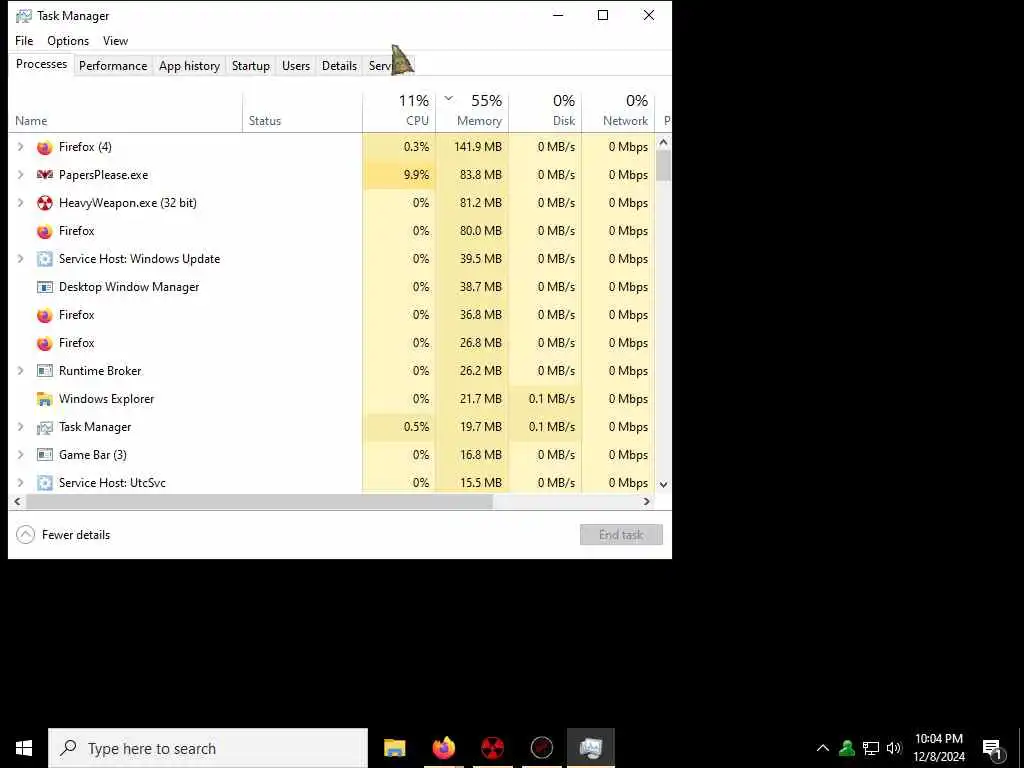The height and width of the screenshot is (768, 1024).
Task: Expand the Game Bar (3) group
Action: pos(20,455)
